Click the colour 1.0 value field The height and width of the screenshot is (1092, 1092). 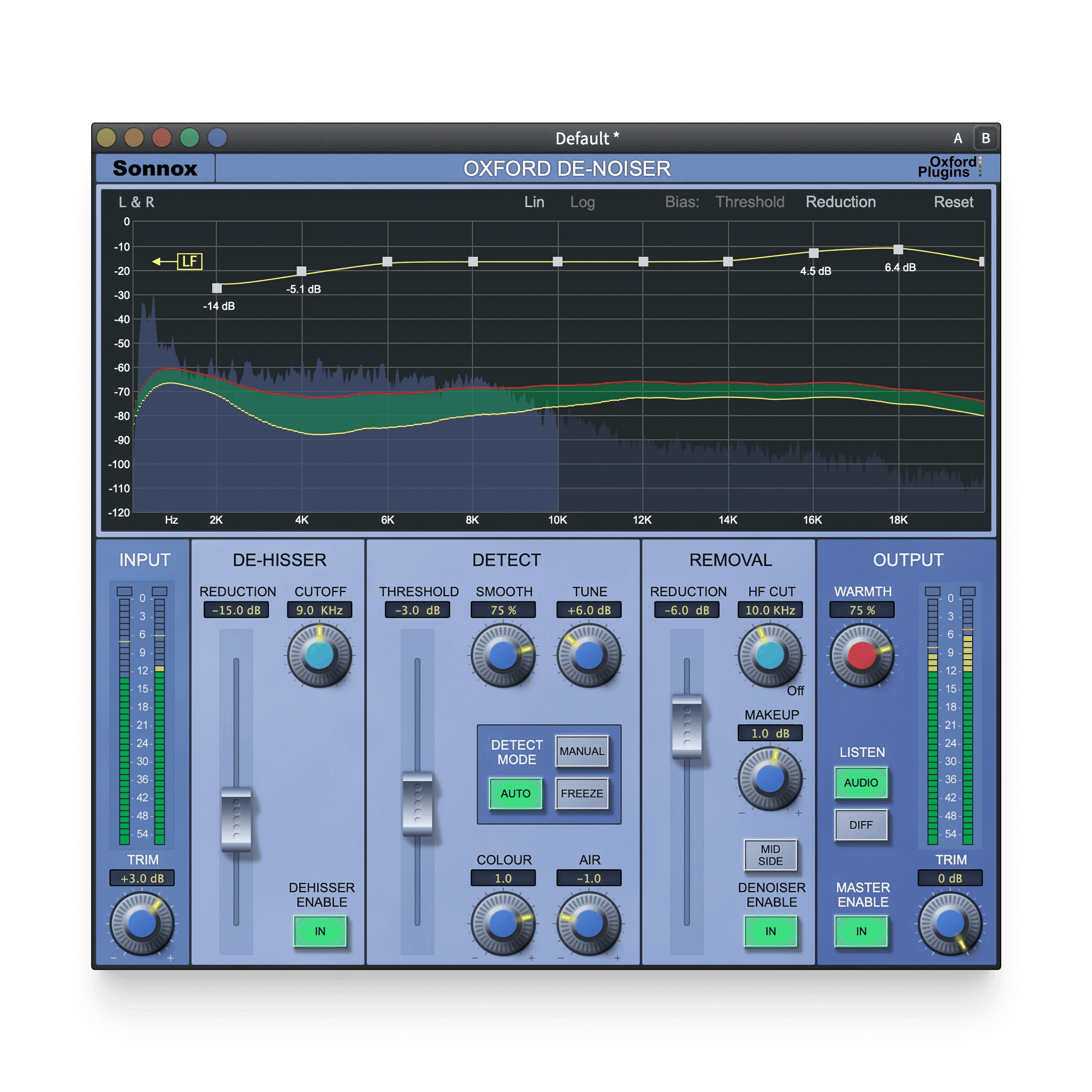click(503, 878)
